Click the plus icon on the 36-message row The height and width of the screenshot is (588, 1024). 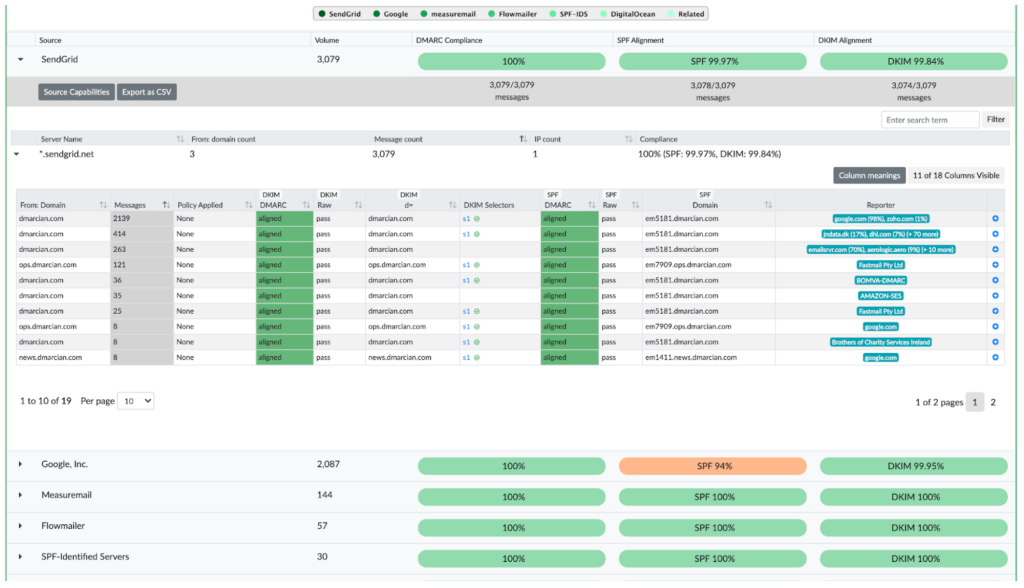995,280
